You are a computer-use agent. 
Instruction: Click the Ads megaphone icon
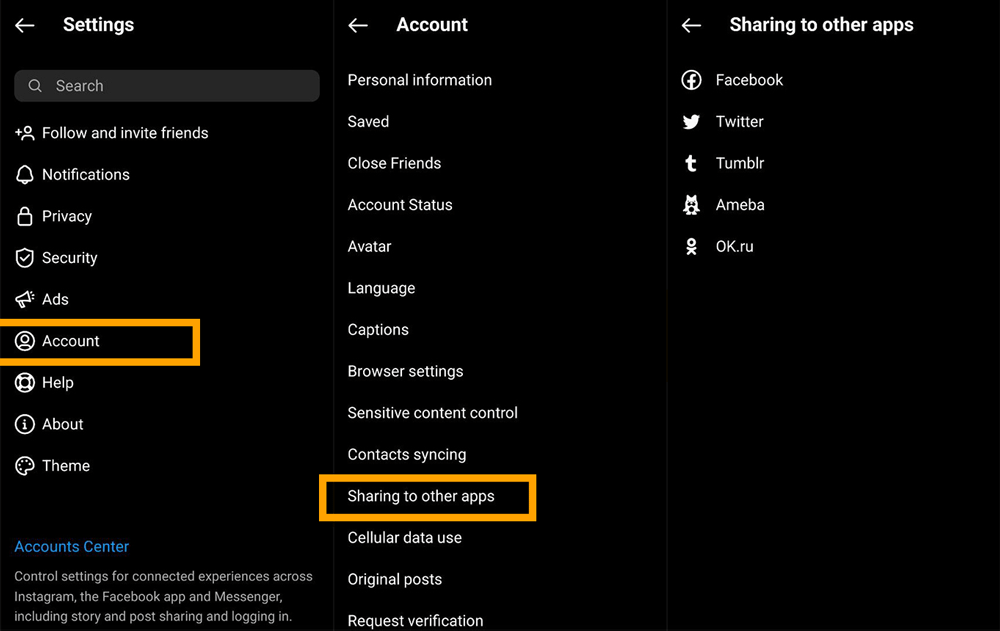(25, 299)
